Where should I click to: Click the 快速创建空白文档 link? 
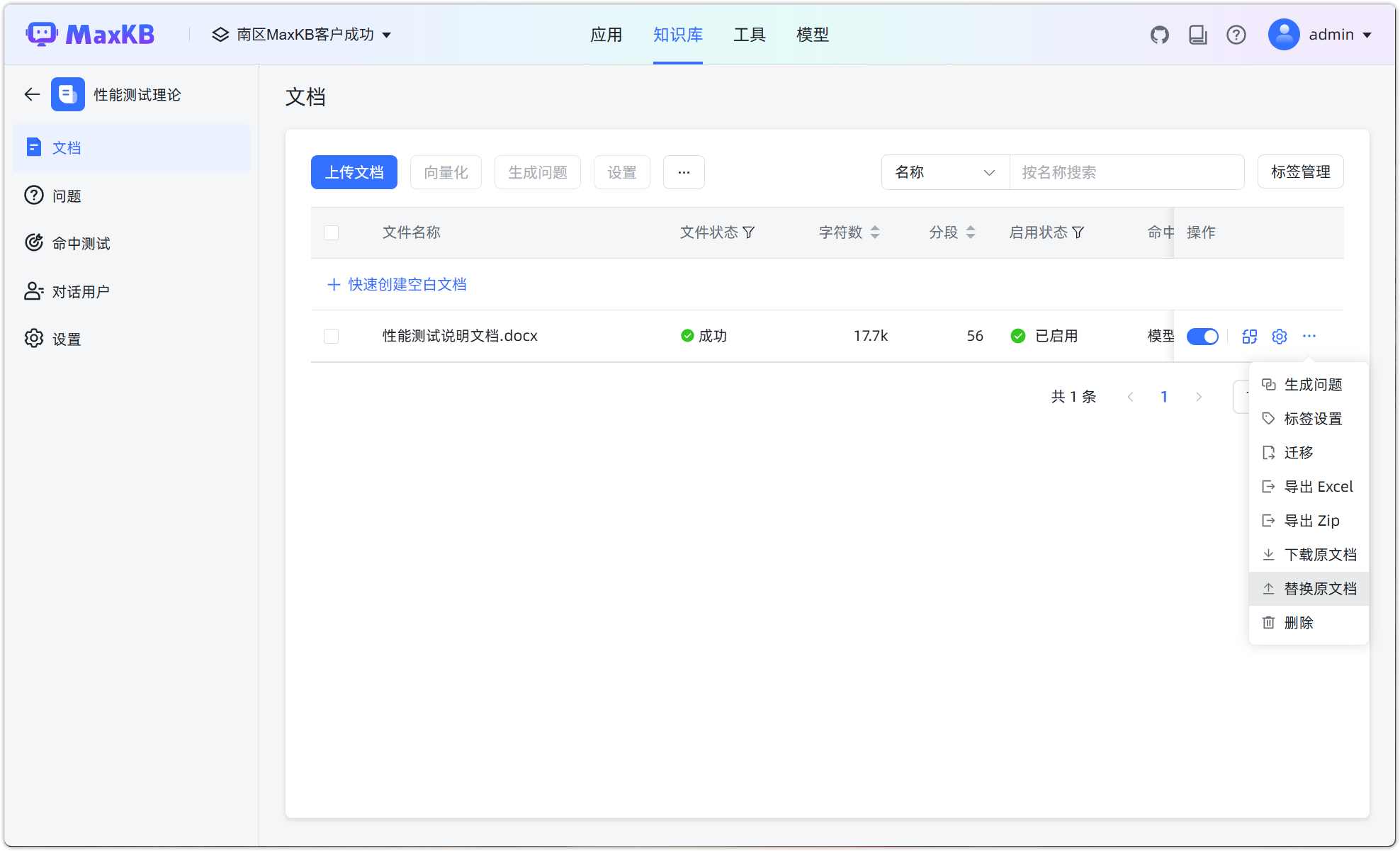(396, 284)
